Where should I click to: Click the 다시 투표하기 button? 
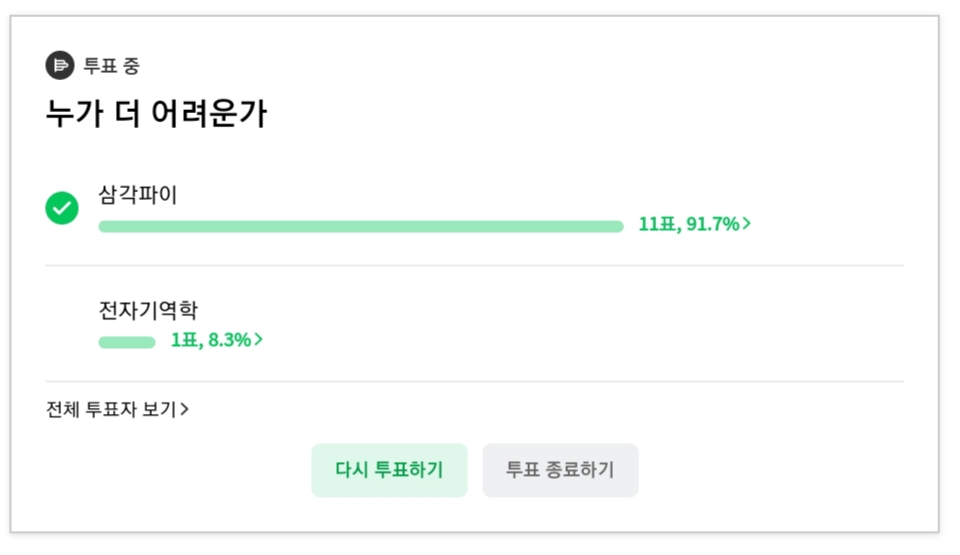click(389, 470)
